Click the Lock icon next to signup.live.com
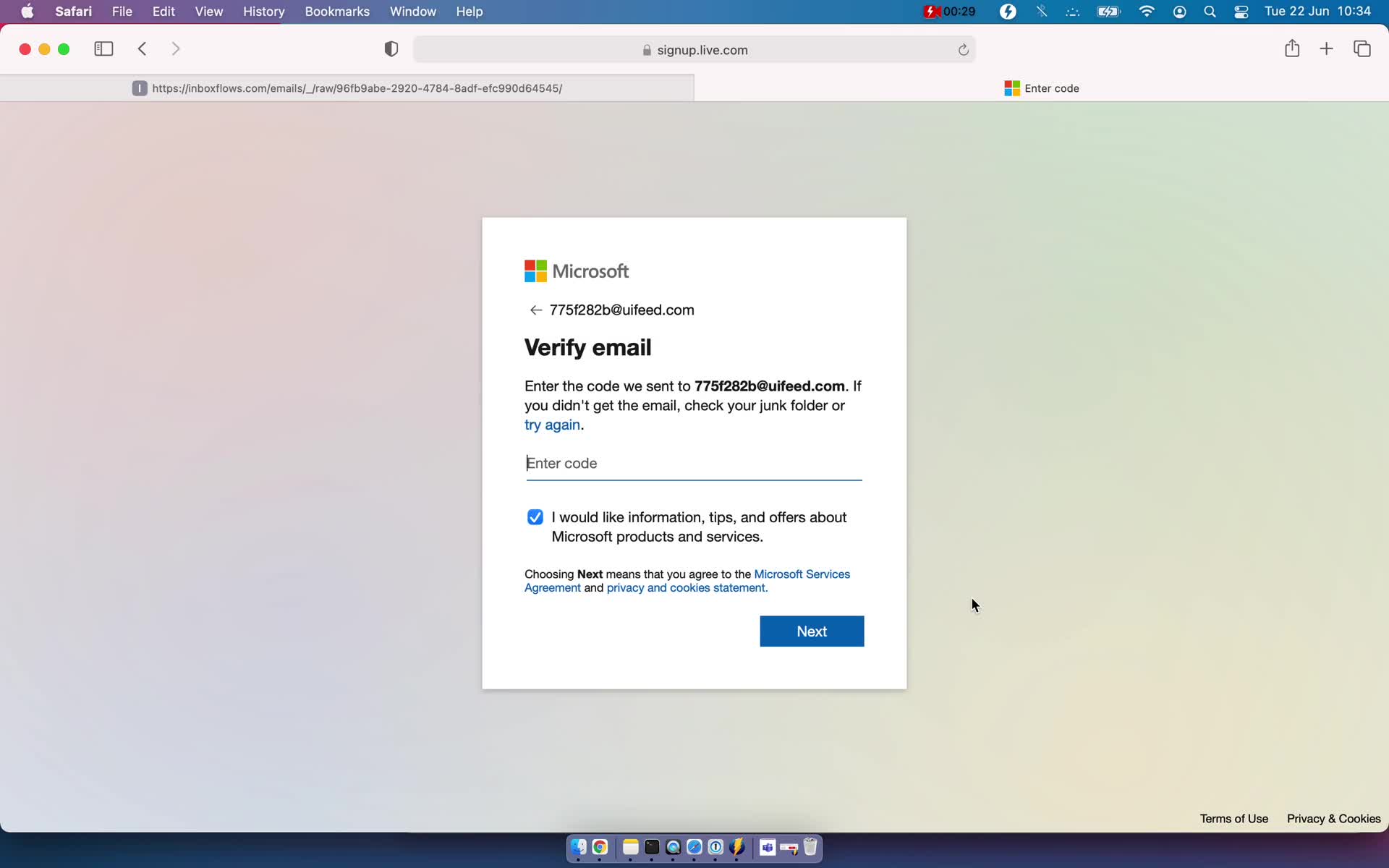 (x=647, y=49)
